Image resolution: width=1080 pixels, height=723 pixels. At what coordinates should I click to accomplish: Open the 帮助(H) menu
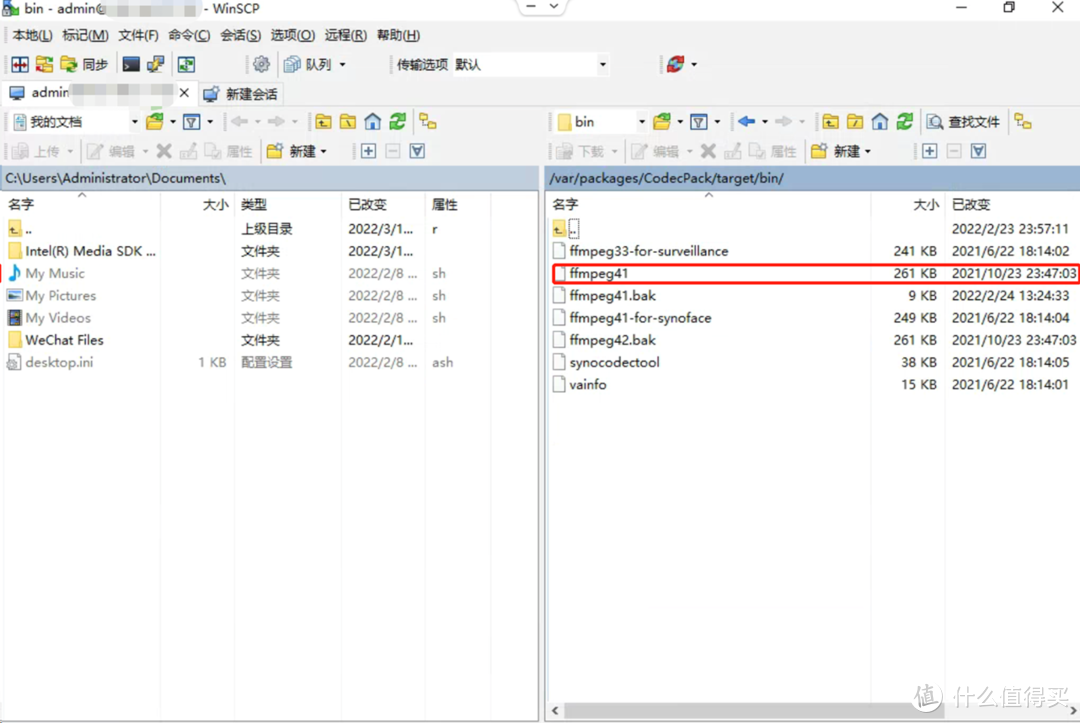pos(397,35)
